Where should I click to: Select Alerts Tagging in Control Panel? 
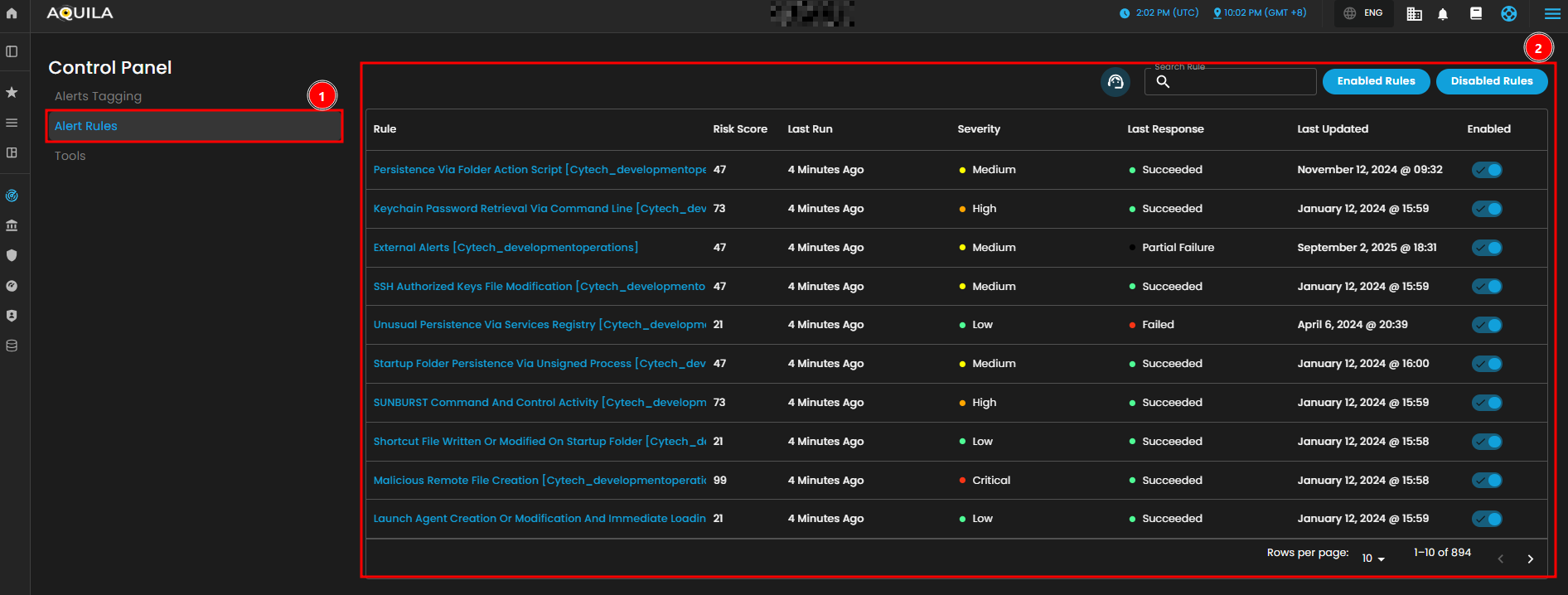98,96
